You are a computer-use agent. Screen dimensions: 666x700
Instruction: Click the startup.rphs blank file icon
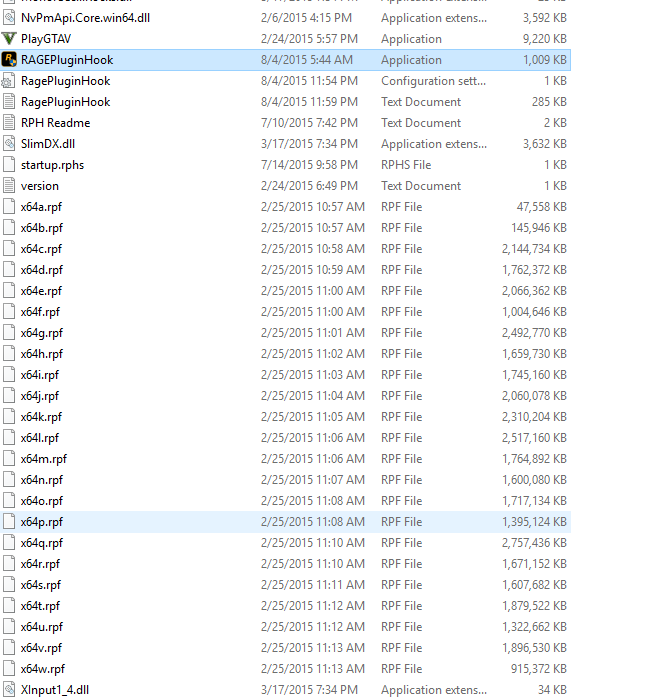(9, 165)
